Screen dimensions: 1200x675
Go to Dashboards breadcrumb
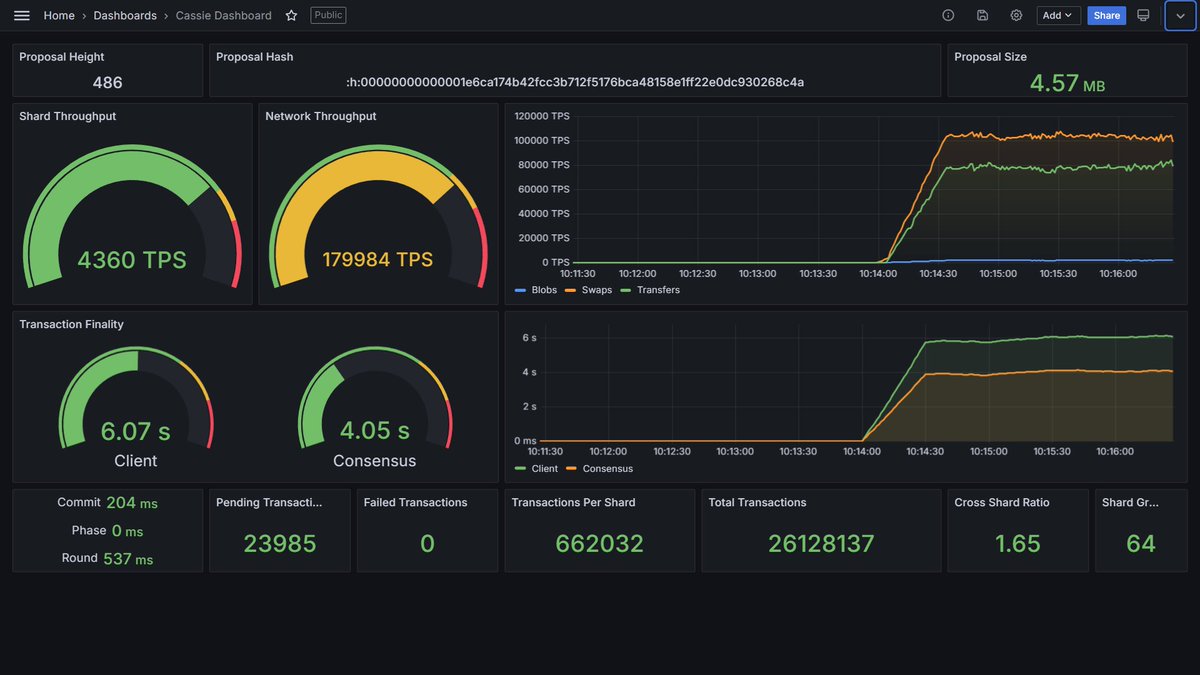(x=125, y=15)
